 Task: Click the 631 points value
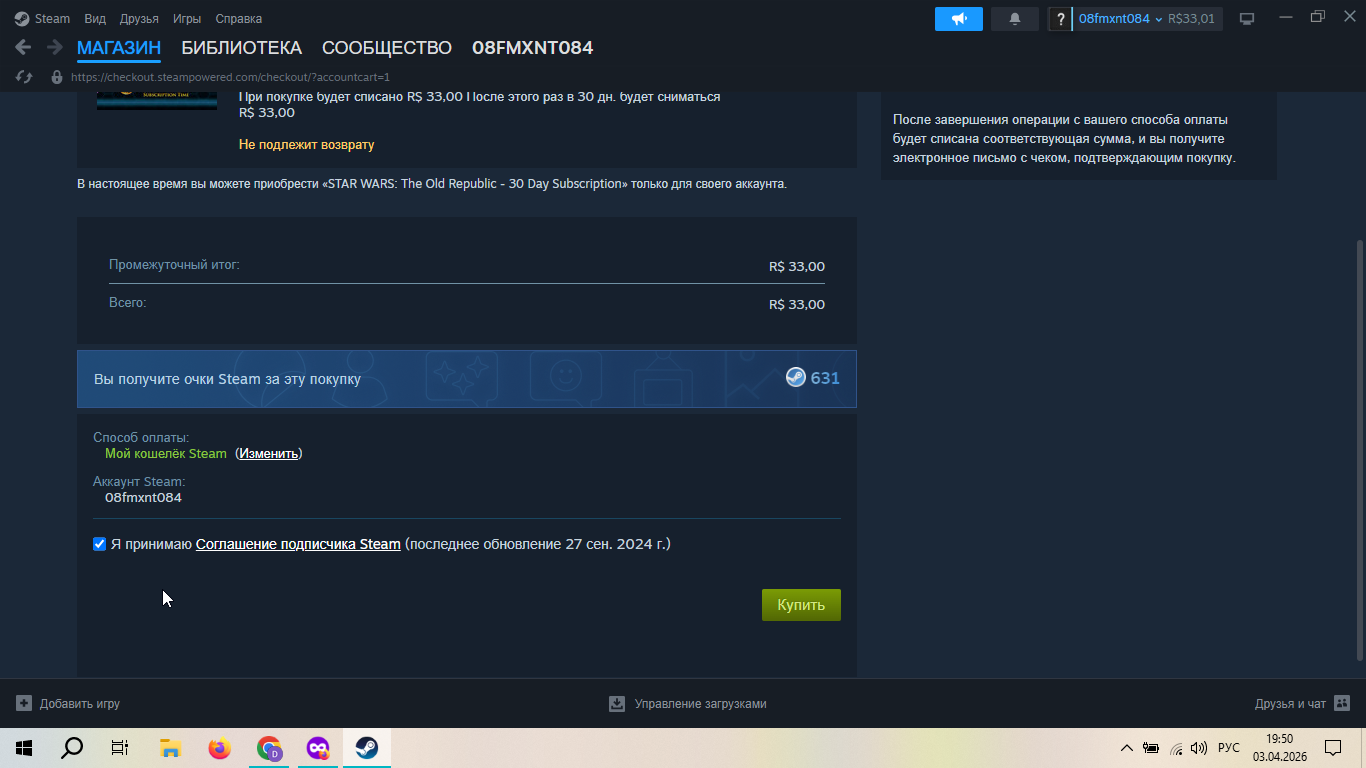(825, 378)
